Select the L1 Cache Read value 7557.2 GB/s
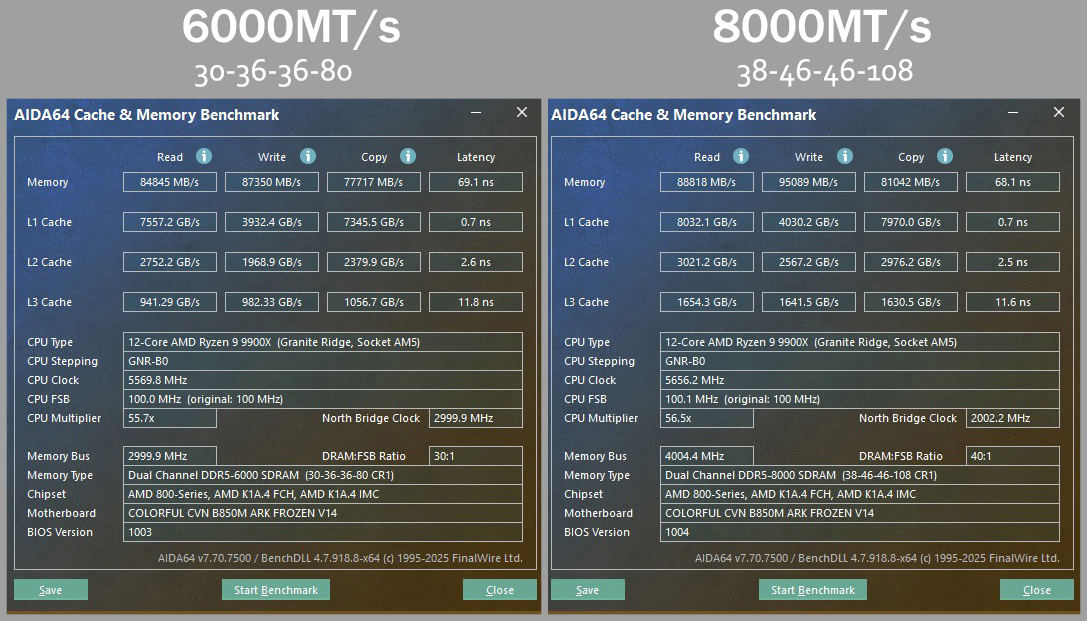Image resolution: width=1087 pixels, height=621 pixels. (170, 222)
